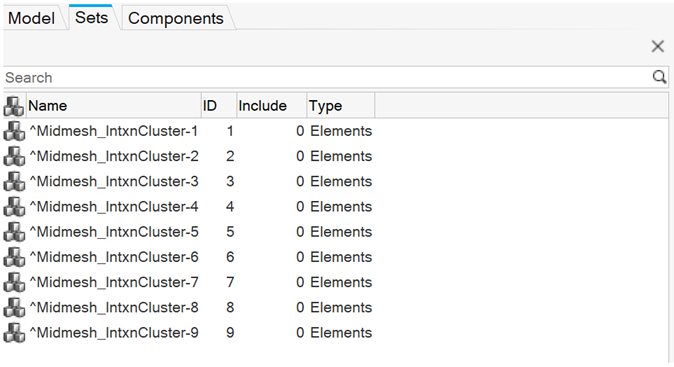Click the set icon beside ^Midmesh_IntxnCluster-7
This screenshot has width=674, height=367.
14,282
